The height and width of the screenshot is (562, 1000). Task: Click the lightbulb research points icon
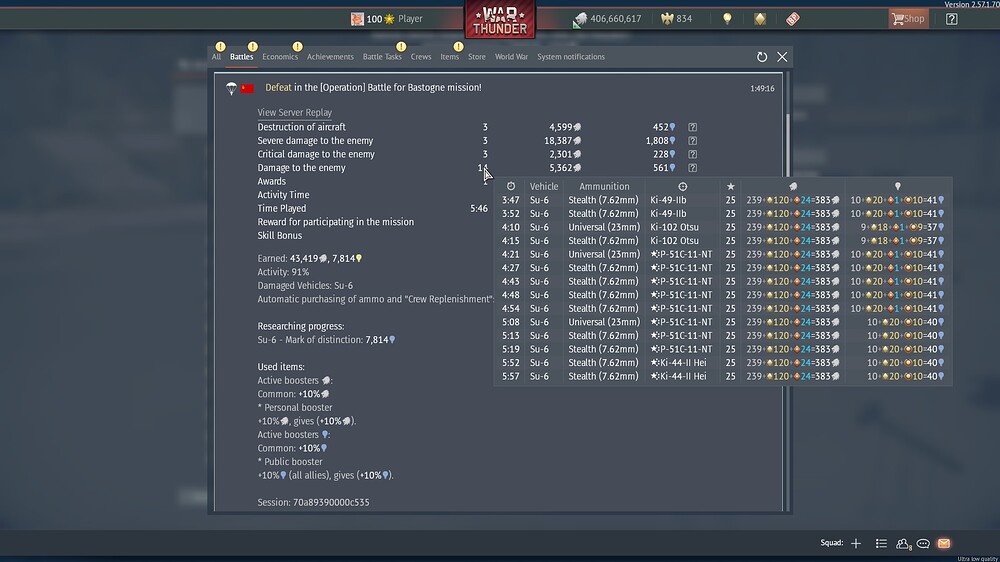click(x=727, y=18)
